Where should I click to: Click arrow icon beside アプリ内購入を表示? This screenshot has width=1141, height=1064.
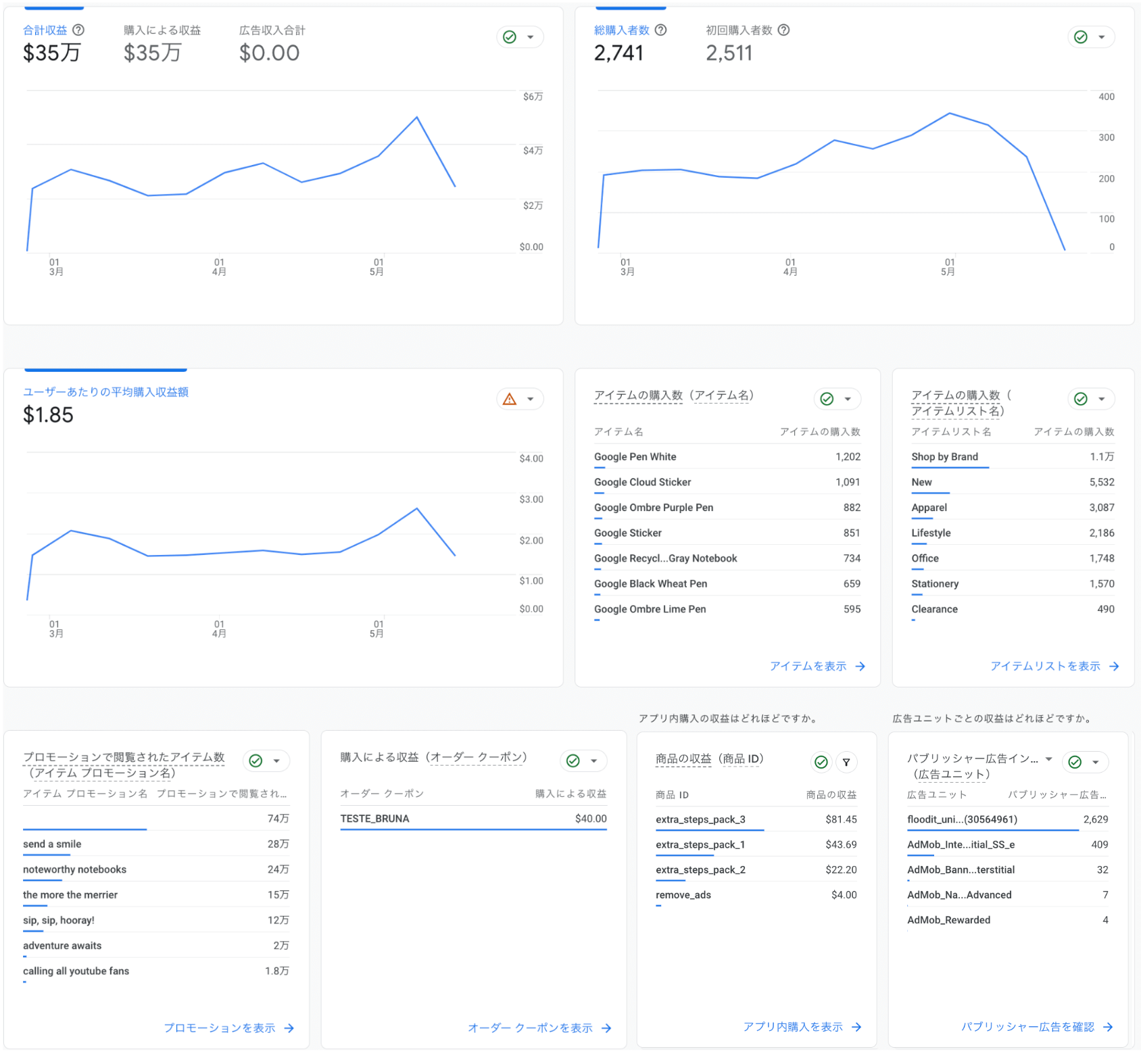point(856,1026)
